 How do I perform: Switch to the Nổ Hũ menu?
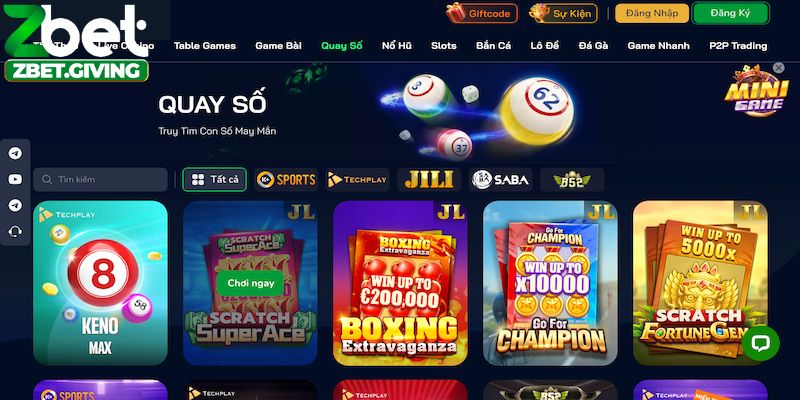[396, 45]
